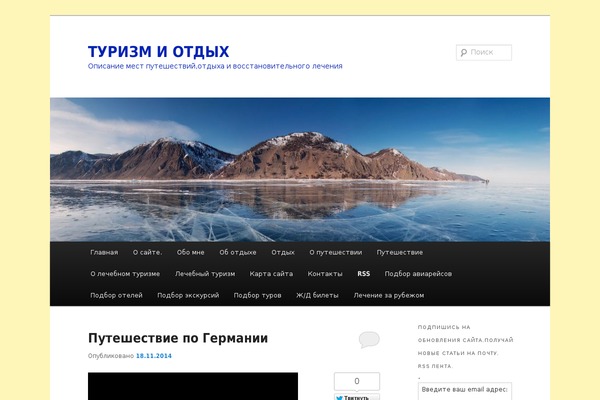Click the RSS menu item
Screen dimensions: 600x400
click(x=364, y=274)
